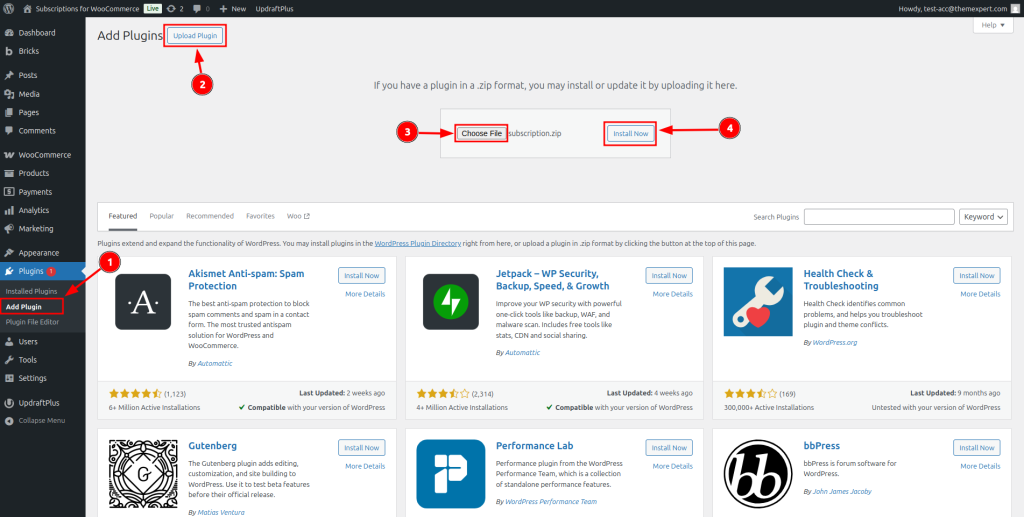The image size is (1024, 517).
Task: Collapse the admin sidebar menu
Action: [x=42, y=420]
